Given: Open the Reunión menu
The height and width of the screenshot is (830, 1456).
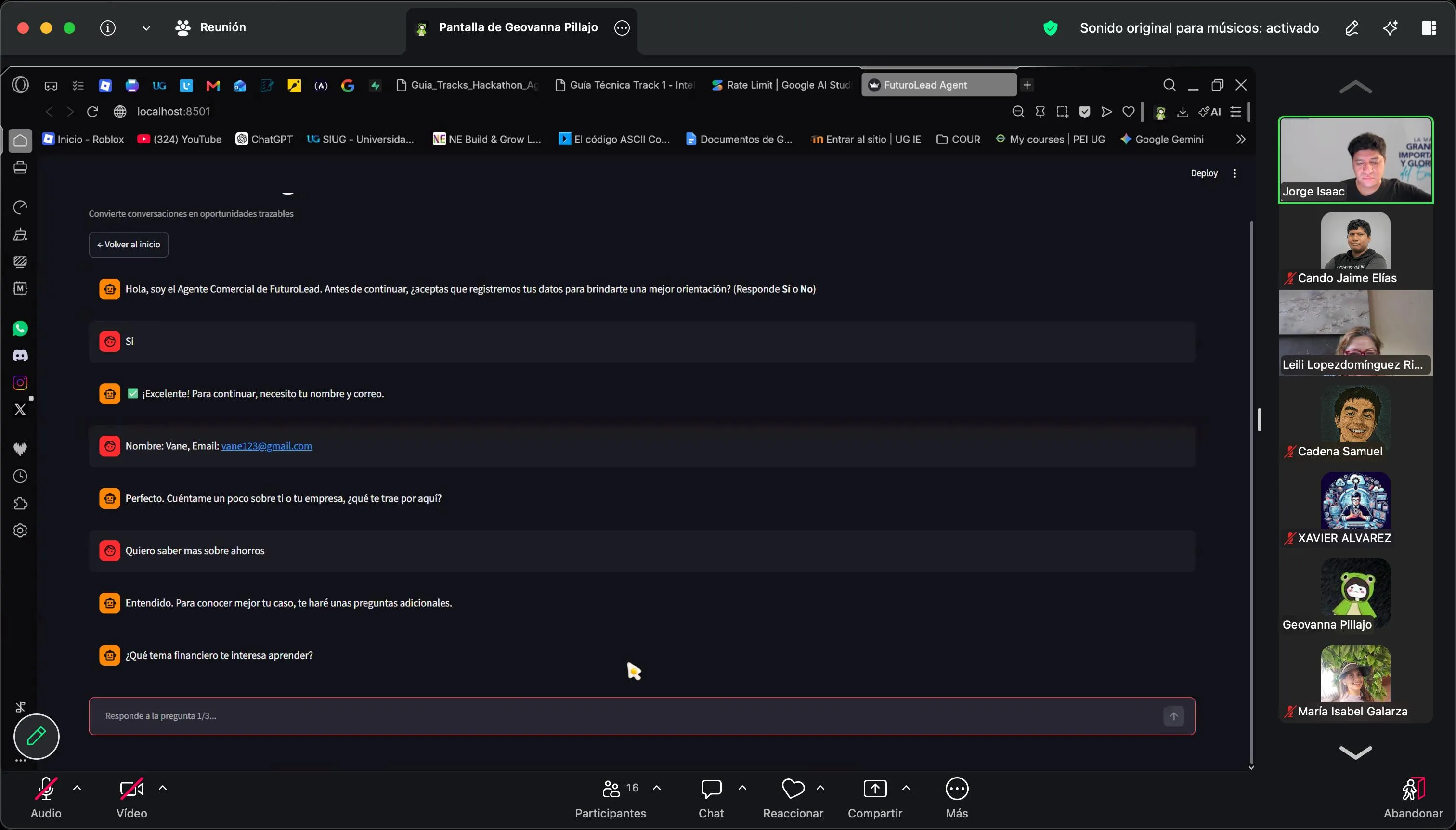Looking at the screenshot, I should coord(211,27).
